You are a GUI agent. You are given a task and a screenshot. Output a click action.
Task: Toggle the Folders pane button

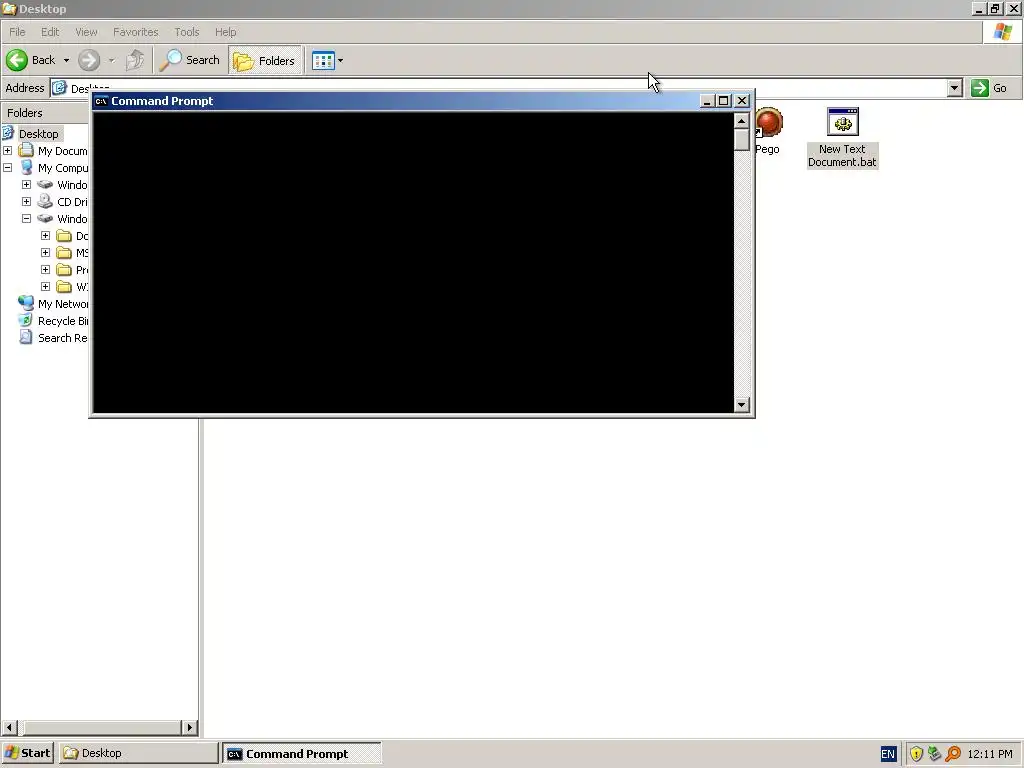click(264, 61)
